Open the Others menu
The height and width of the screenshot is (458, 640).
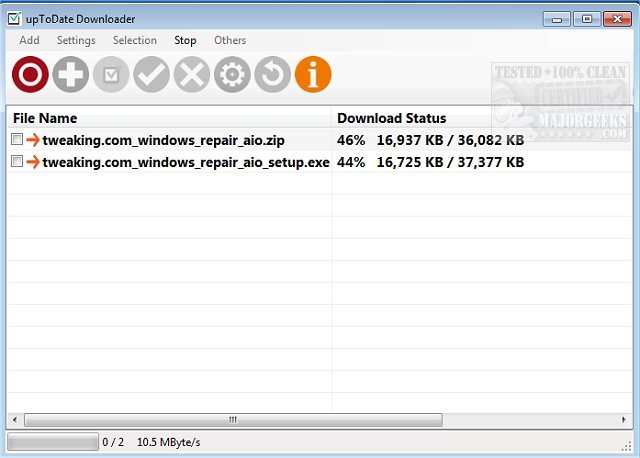(x=230, y=40)
